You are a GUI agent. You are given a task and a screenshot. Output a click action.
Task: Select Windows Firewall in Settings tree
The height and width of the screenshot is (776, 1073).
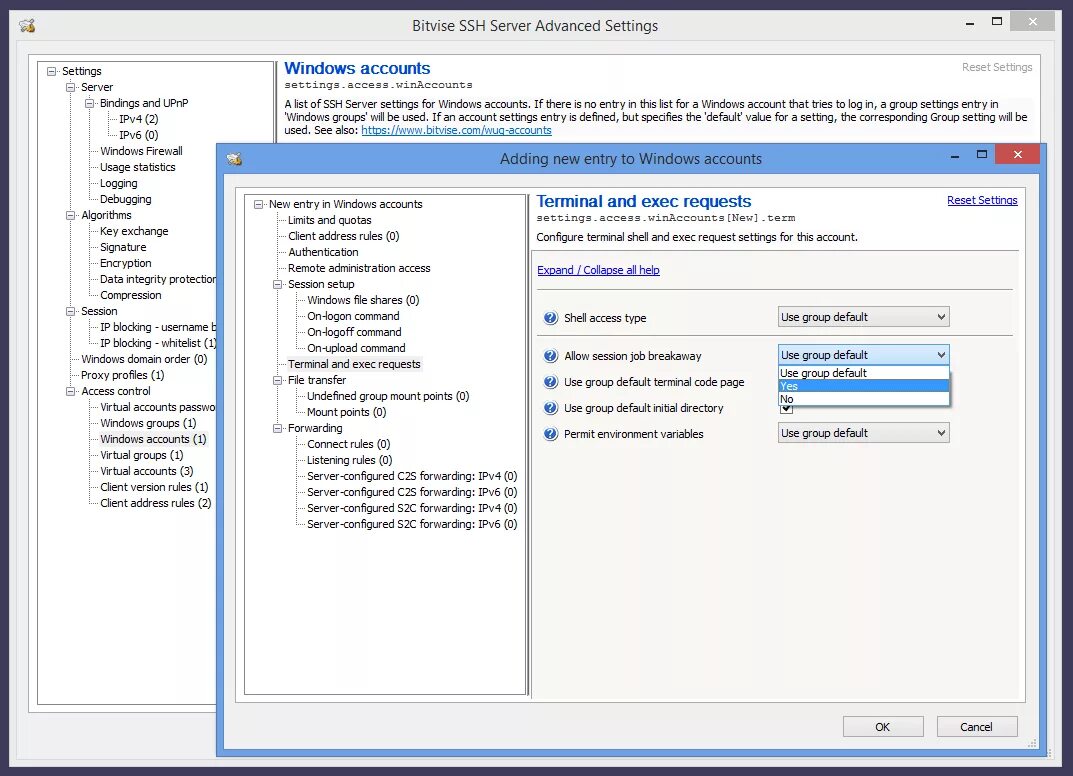[x=142, y=151]
